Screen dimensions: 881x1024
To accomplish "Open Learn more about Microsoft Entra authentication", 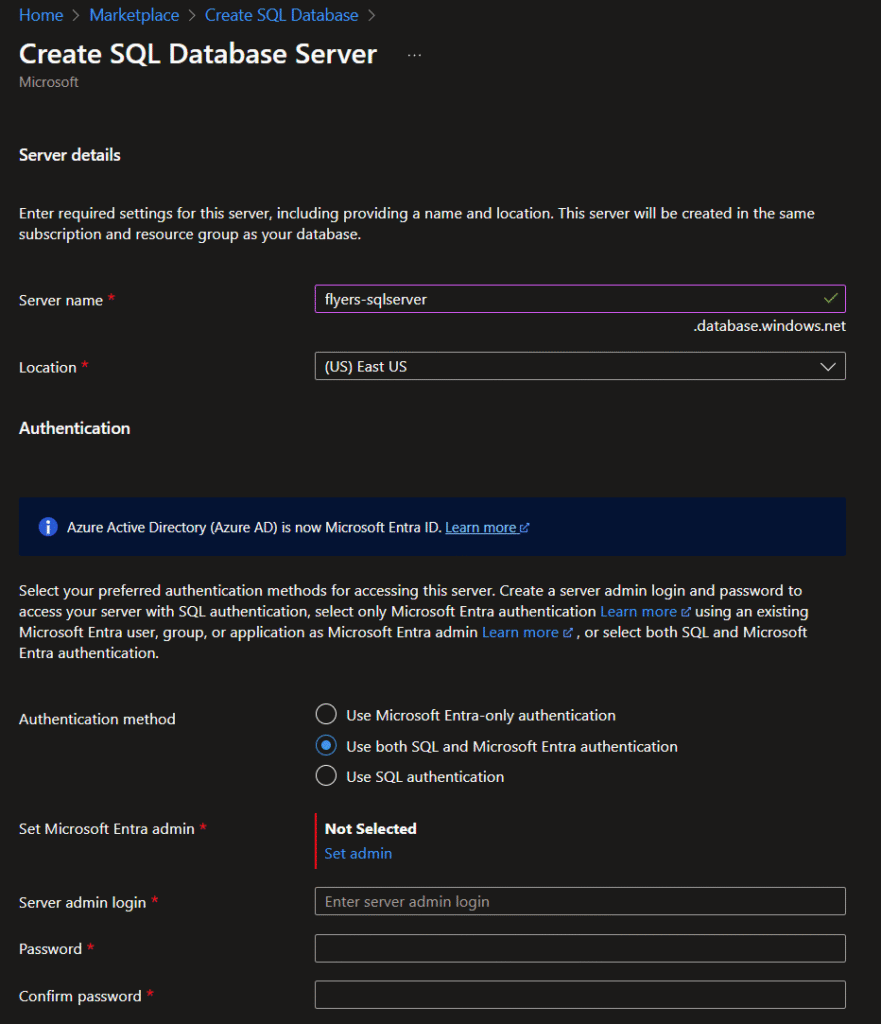I will pos(638,611).
